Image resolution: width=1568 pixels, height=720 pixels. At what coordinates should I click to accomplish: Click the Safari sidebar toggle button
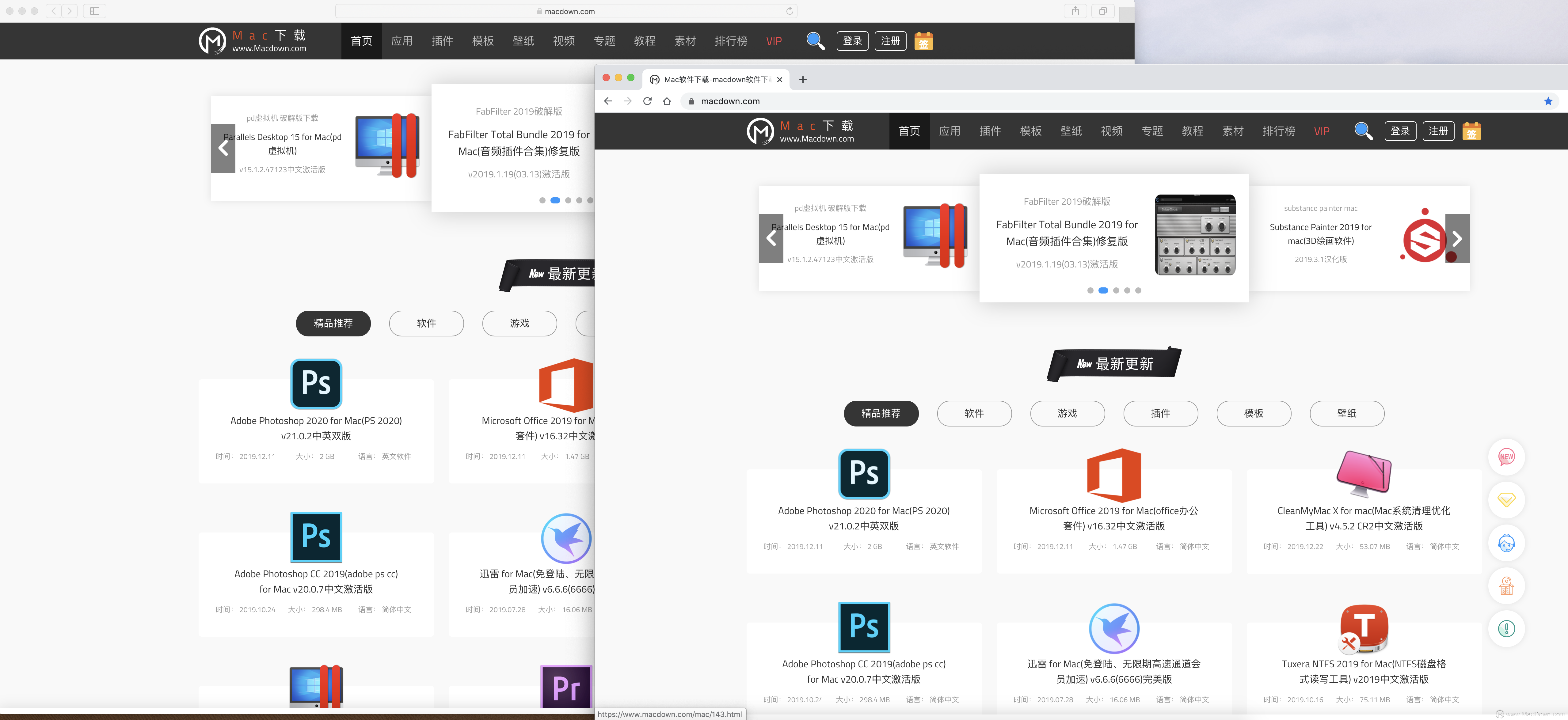coord(94,11)
